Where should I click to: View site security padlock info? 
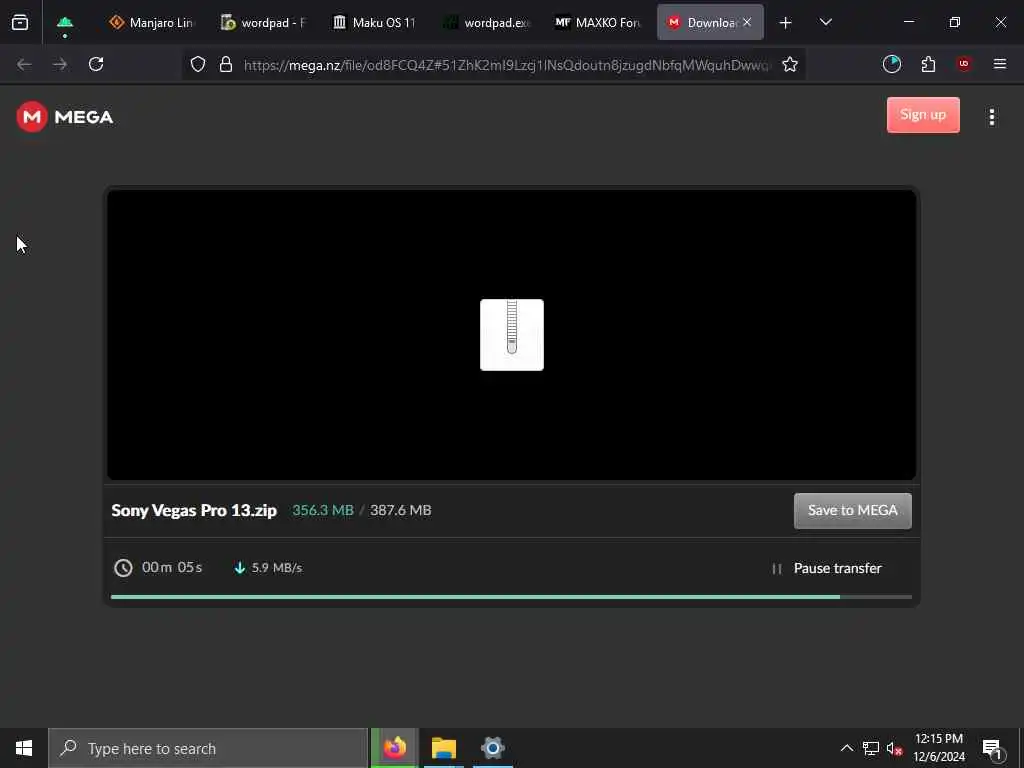click(226, 64)
